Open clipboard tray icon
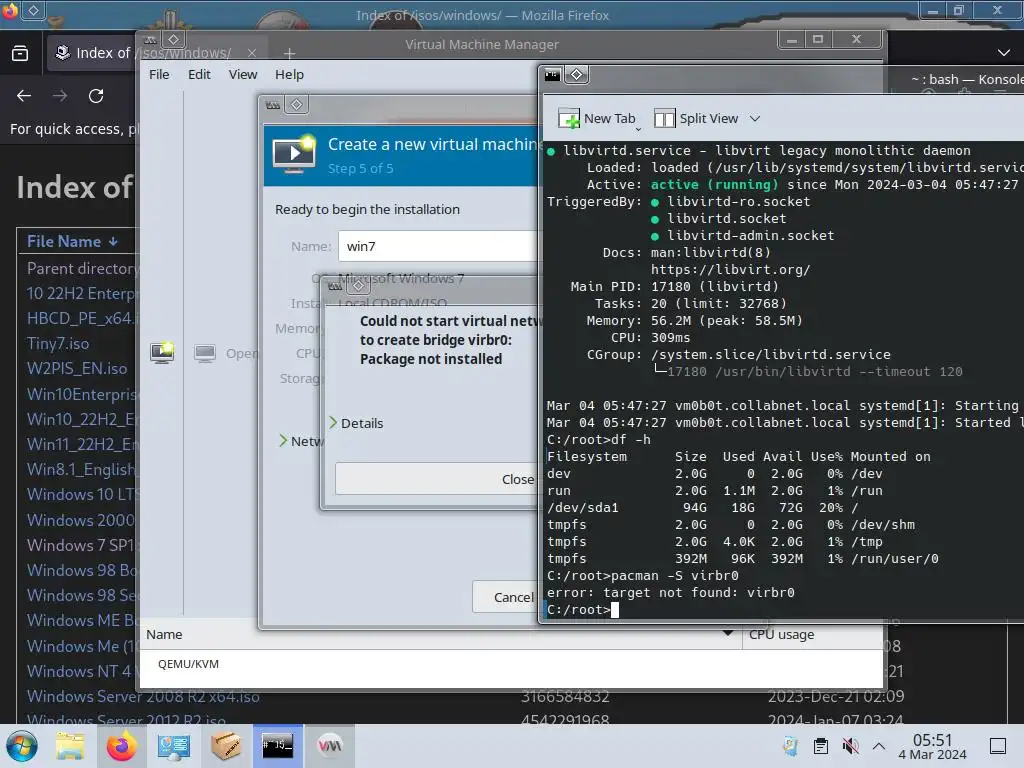 tap(821, 746)
